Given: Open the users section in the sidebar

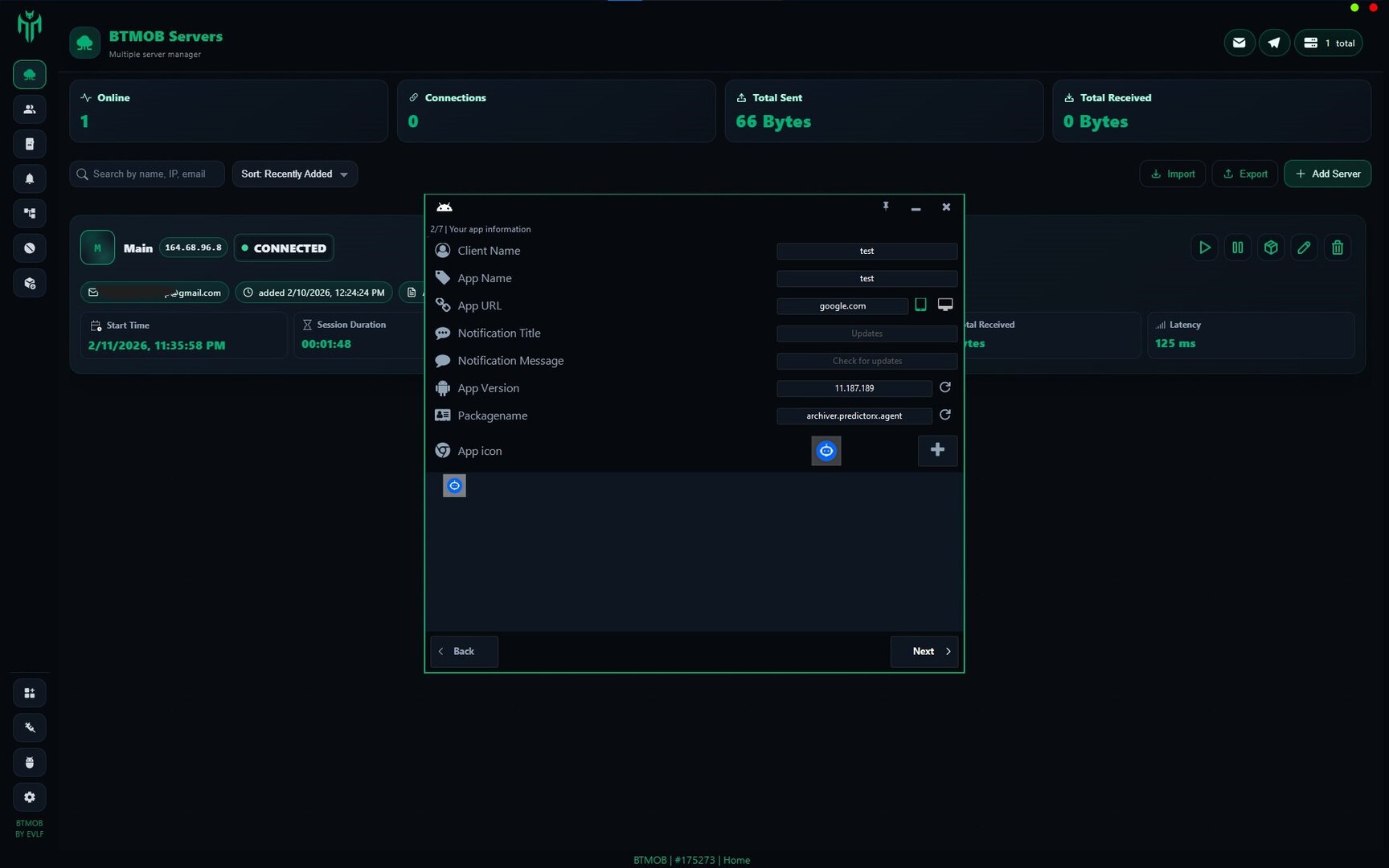Looking at the screenshot, I should click(30, 109).
